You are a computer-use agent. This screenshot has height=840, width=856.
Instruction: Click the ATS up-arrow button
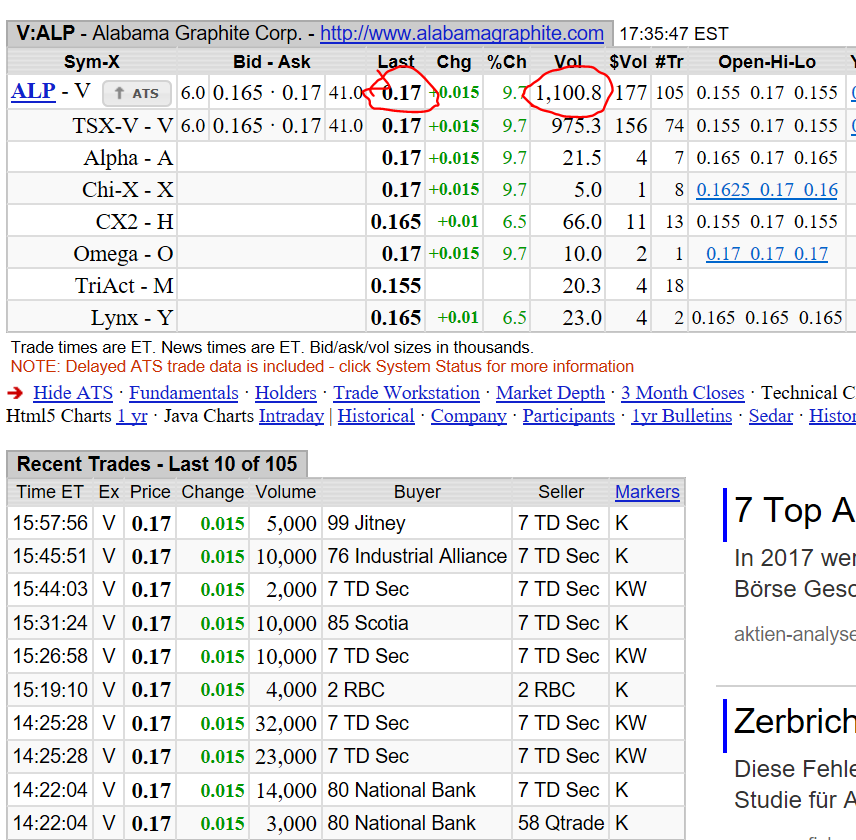click(137, 93)
